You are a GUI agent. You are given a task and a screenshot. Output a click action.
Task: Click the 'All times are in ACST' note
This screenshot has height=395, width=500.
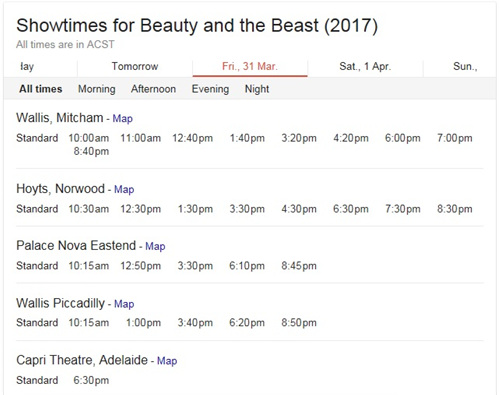(65, 45)
